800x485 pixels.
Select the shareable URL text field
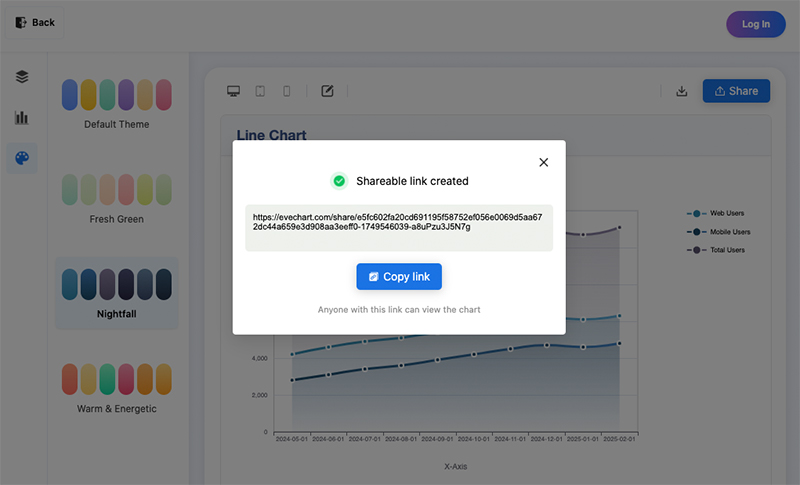399,227
